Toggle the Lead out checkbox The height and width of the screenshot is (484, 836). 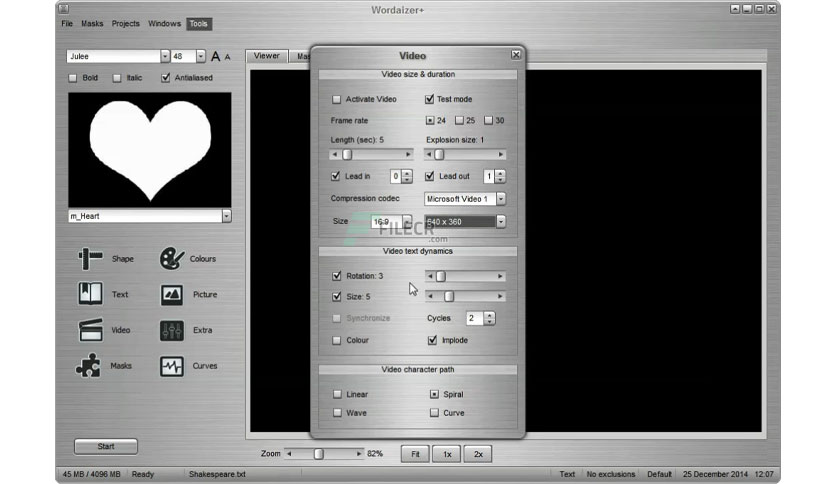pyautogui.click(x=430, y=176)
